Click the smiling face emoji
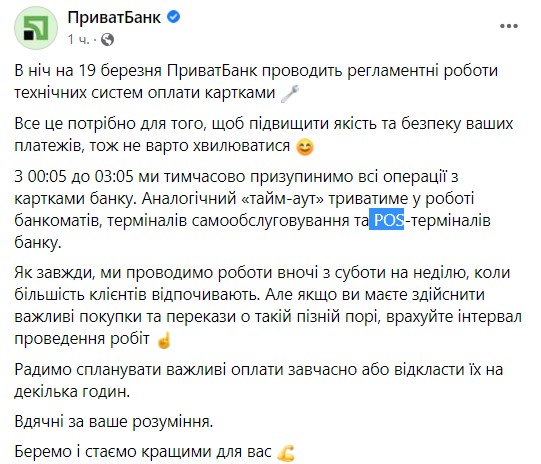Viewport: 541px width, 464px height. click(305, 147)
